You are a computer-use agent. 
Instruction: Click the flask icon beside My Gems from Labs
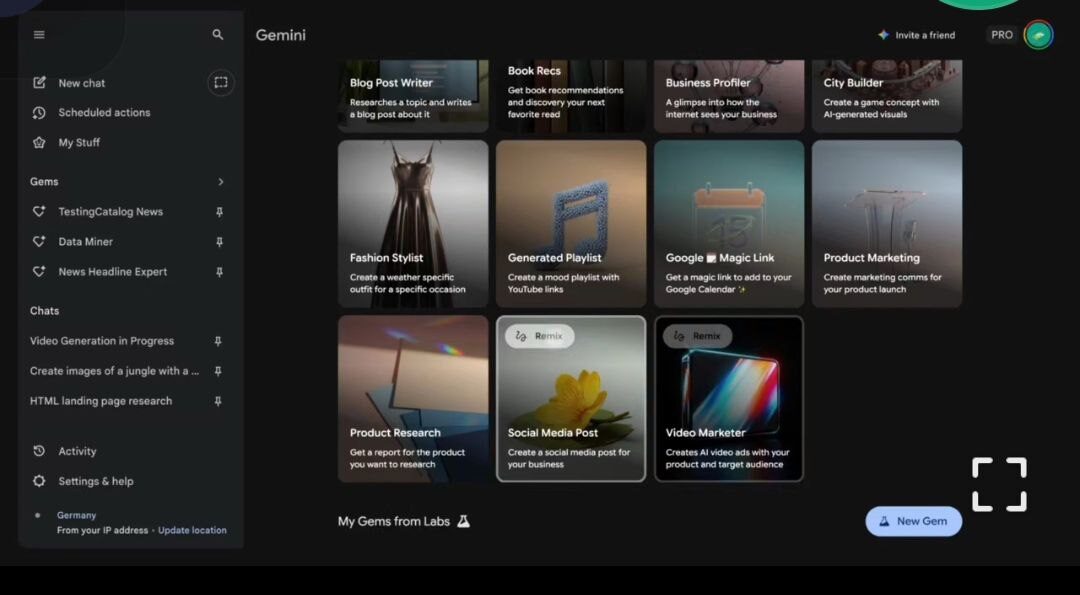[x=463, y=522]
